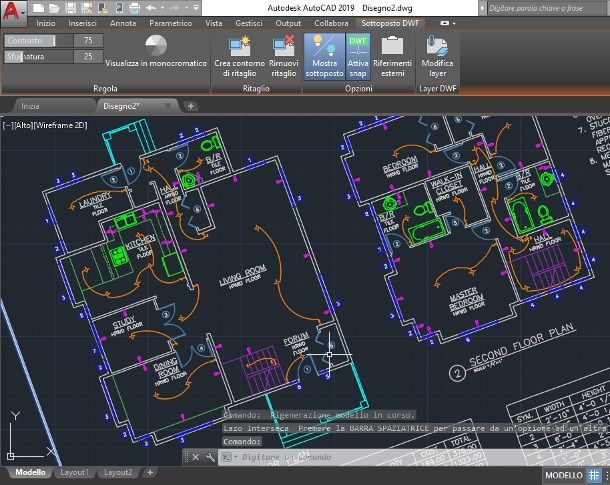Viewport: 610px width, 485px height.
Task: Adjust the Contrasto slider
Action: [38, 40]
